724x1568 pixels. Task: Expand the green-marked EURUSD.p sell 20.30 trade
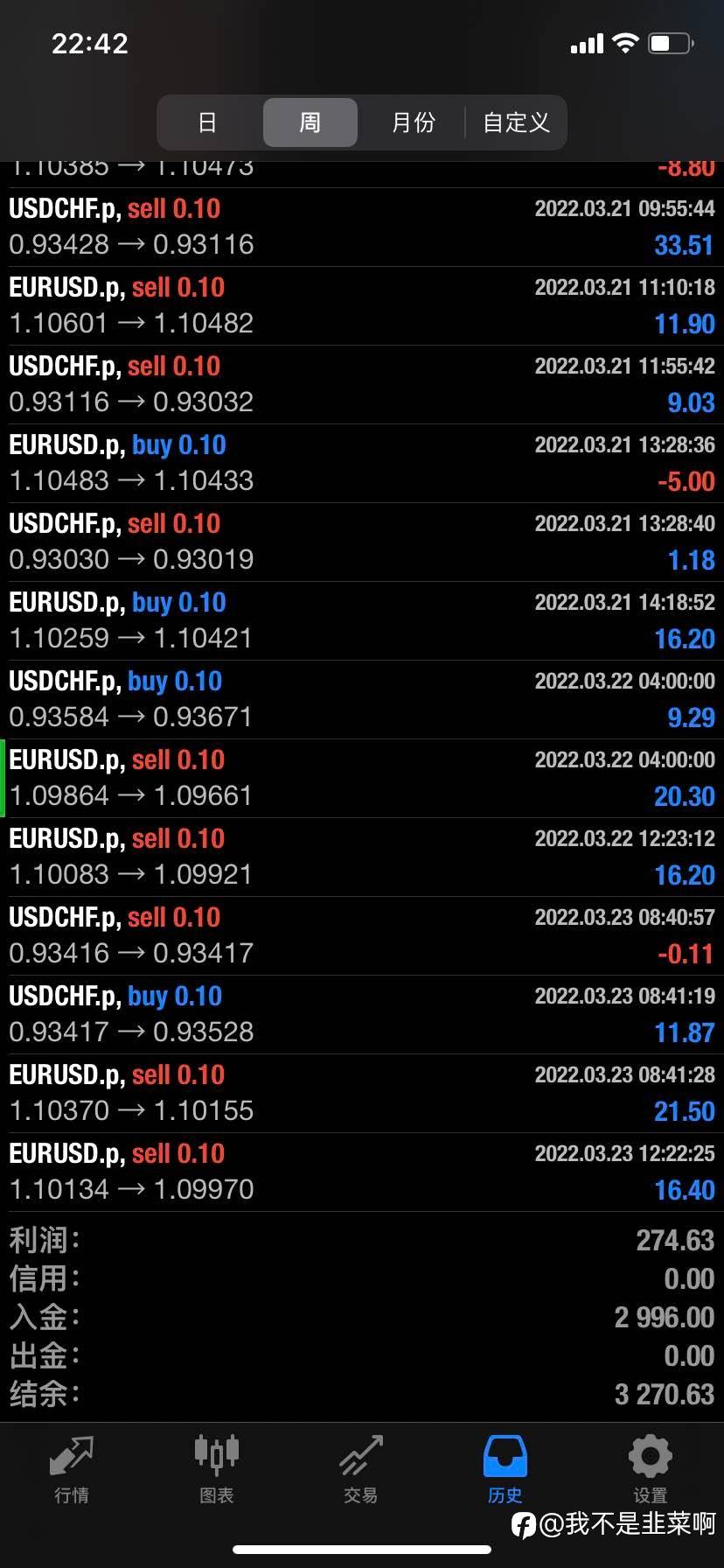coord(362,779)
